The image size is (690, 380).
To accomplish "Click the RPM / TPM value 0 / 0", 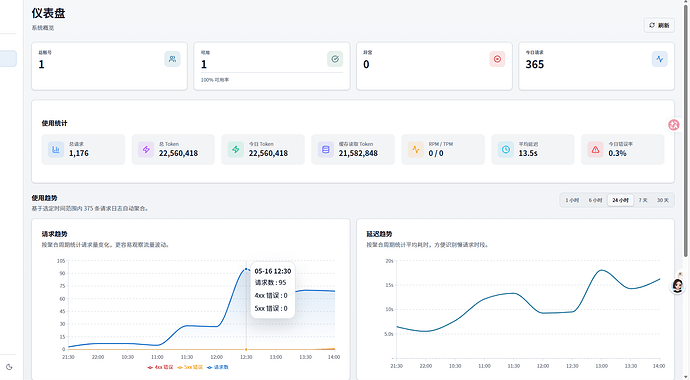I will 436,153.
